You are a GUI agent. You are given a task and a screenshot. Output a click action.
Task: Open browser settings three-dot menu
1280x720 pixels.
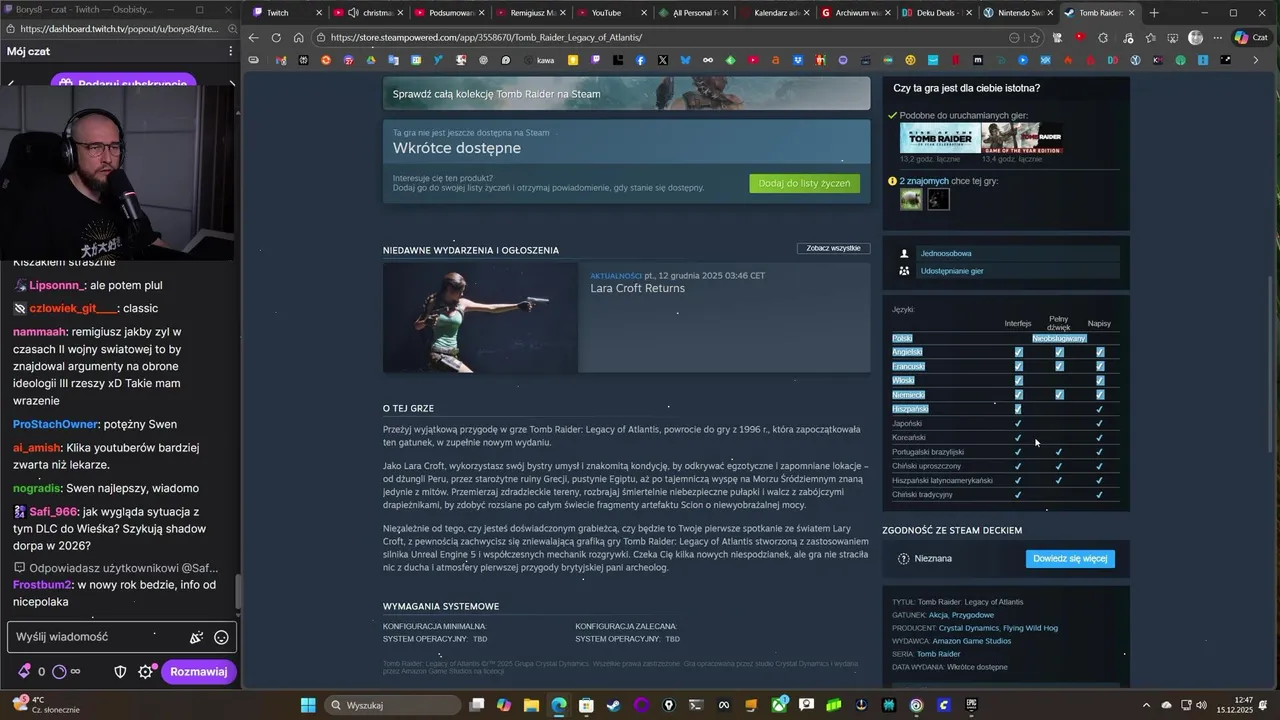tap(1216, 38)
